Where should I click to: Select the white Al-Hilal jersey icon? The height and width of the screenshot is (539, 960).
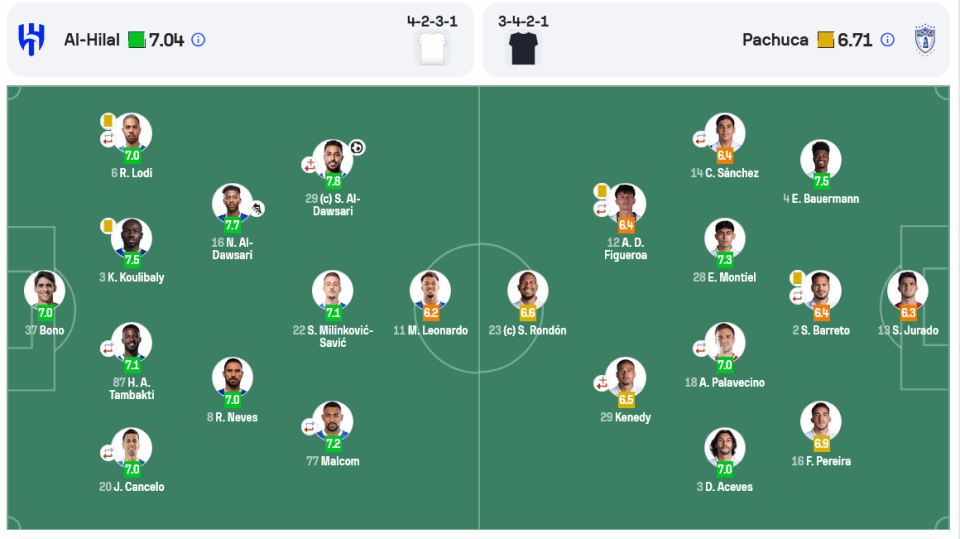click(x=432, y=47)
